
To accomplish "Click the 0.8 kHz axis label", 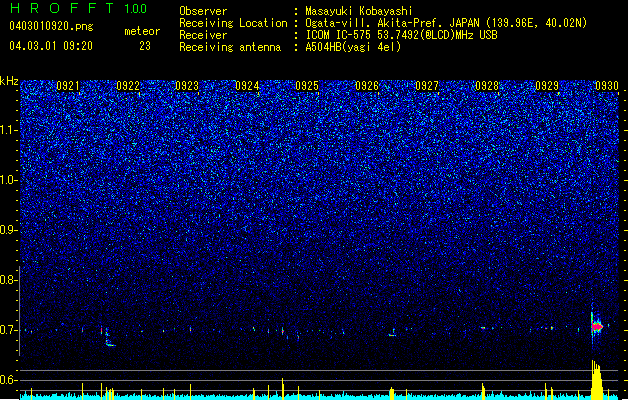I will coord(8,280).
